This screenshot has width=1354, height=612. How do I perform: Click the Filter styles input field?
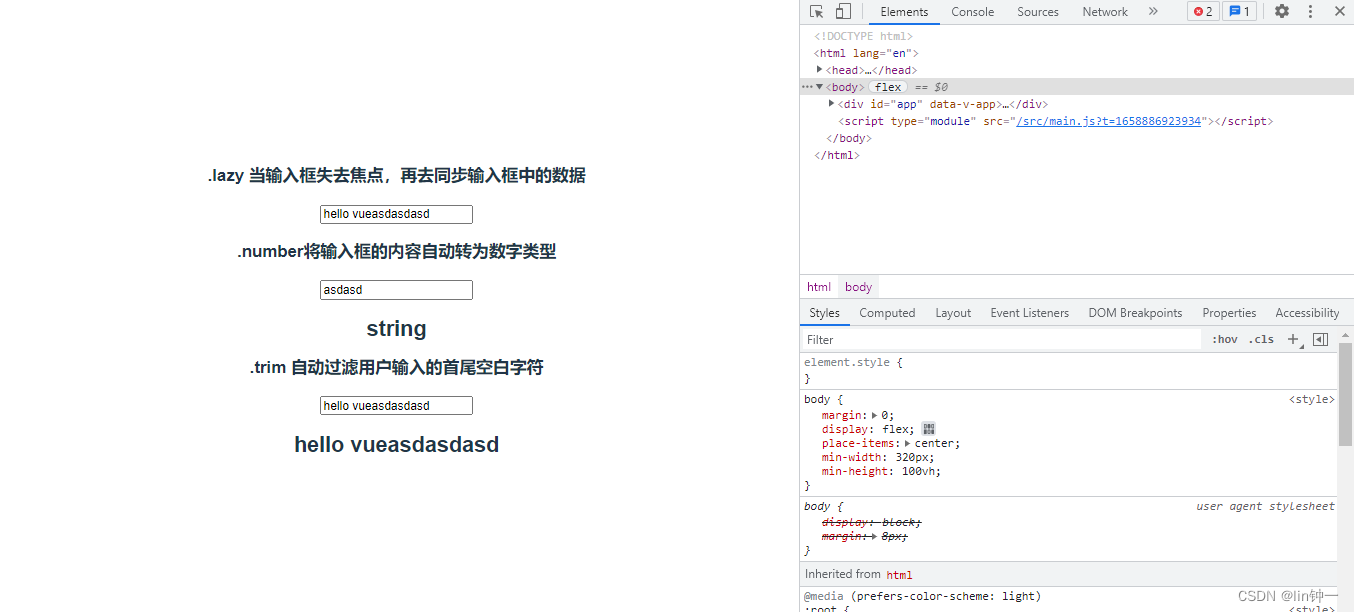tap(1000, 340)
